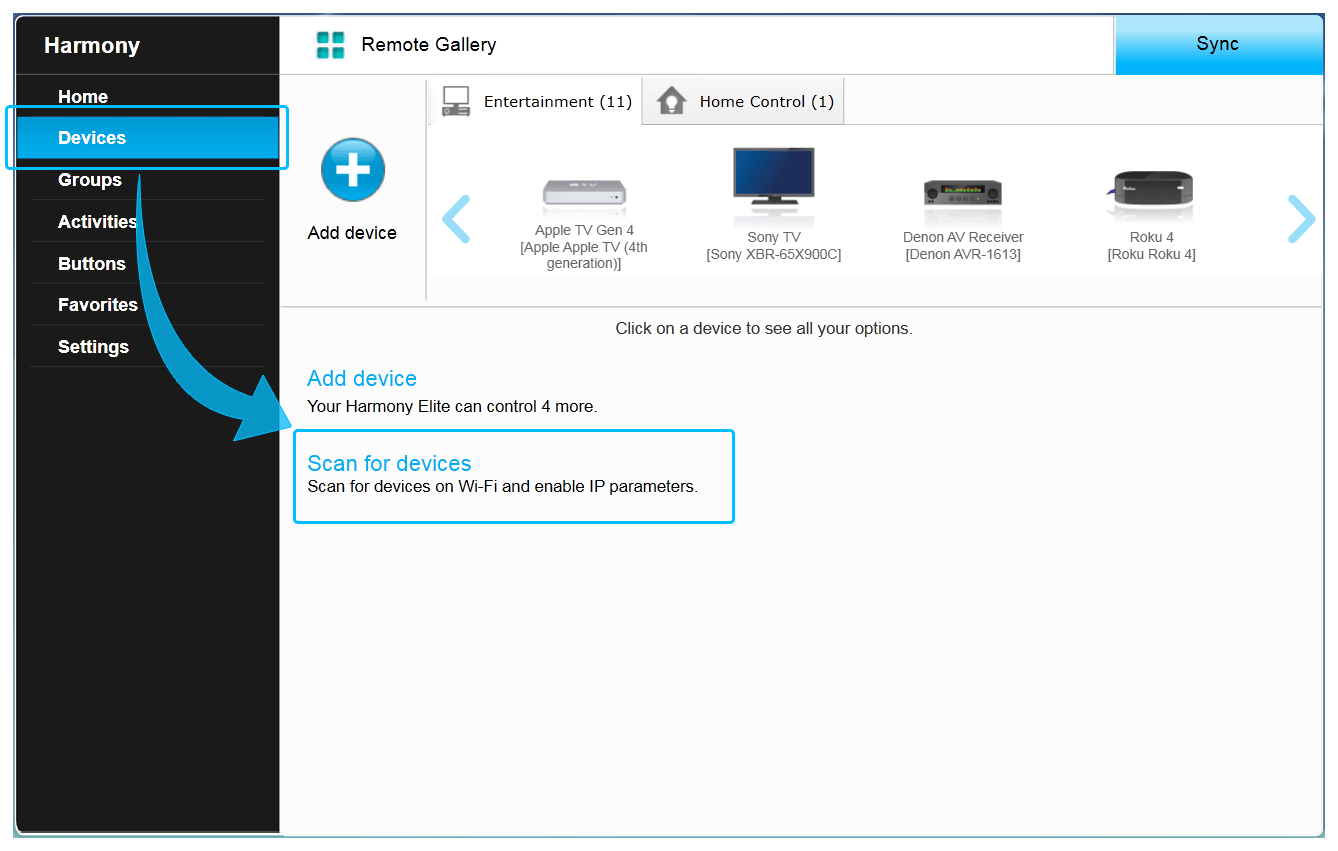Image resolution: width=1338 pixels, height=851 pixels.
Task: Click the house icon on Home Control tab
Action: (670, 100)
